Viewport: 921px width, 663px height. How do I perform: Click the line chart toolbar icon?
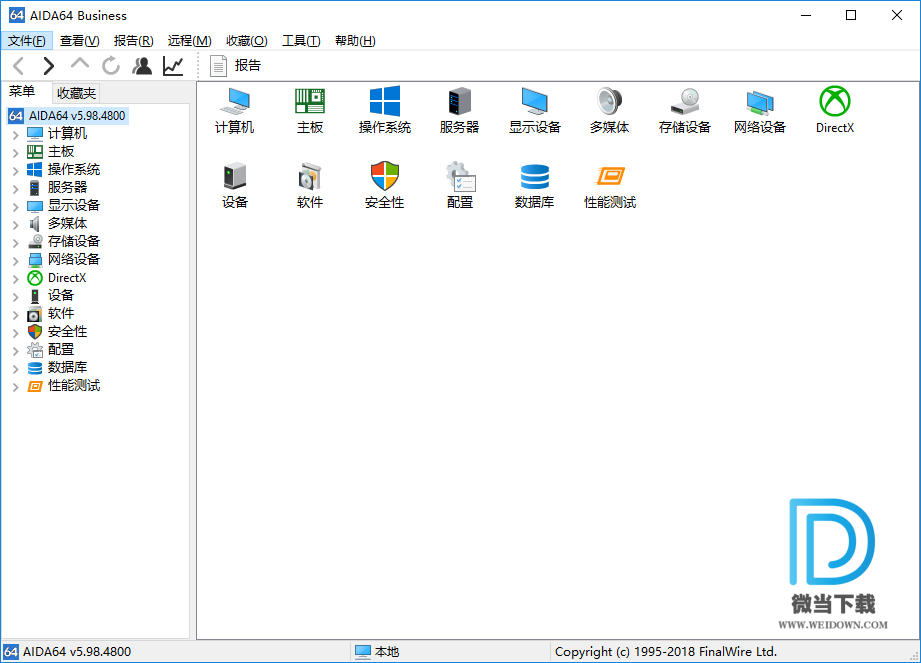(173, 66)
